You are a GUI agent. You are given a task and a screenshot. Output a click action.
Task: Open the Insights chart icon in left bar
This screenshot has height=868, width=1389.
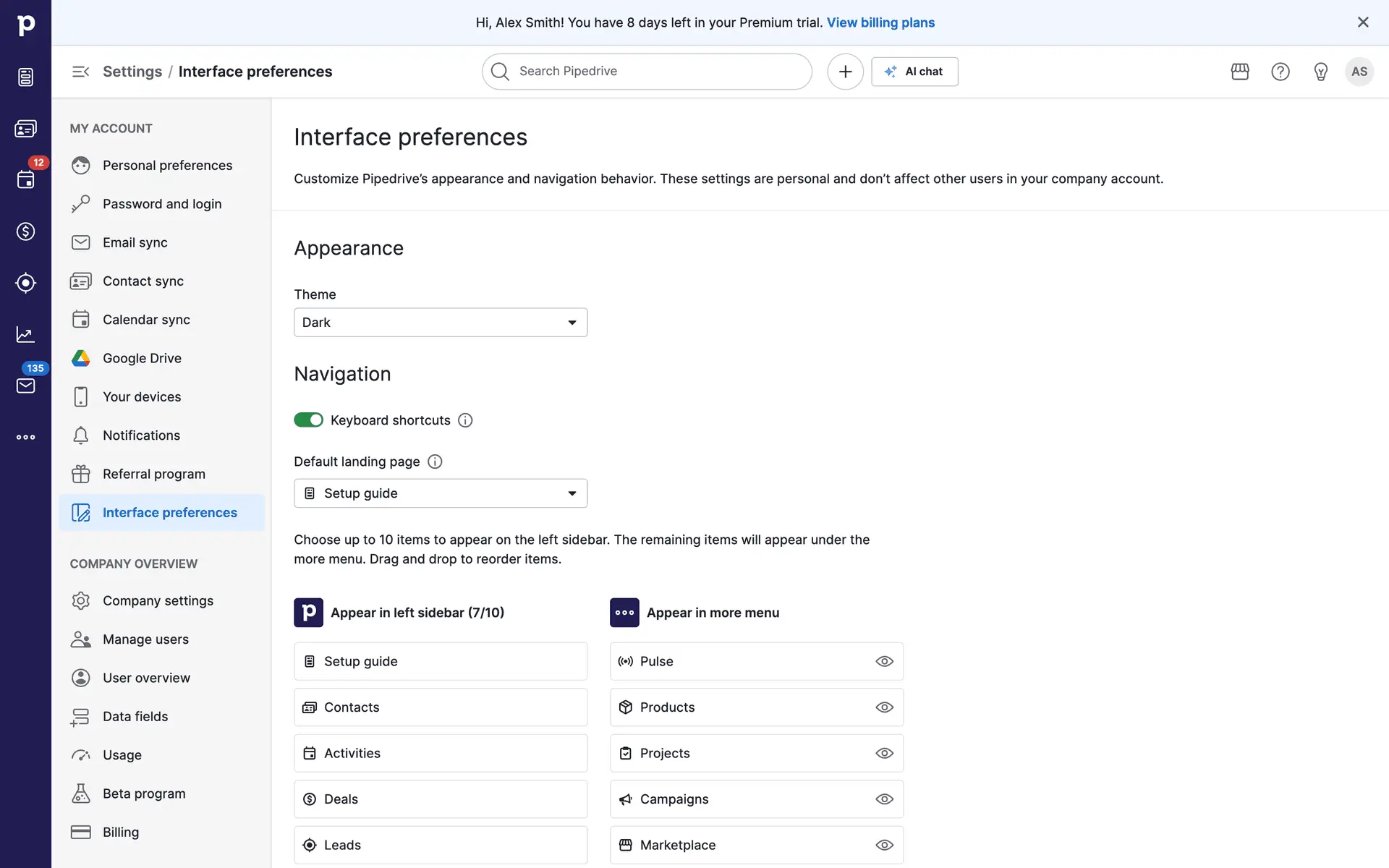tap(25, 334)
